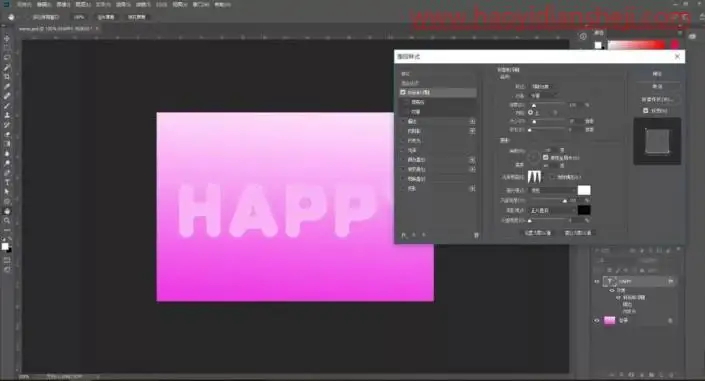Open the Technique dropdown
The height and width of the screenshot is (381, 705).
(x=543, y=95)
